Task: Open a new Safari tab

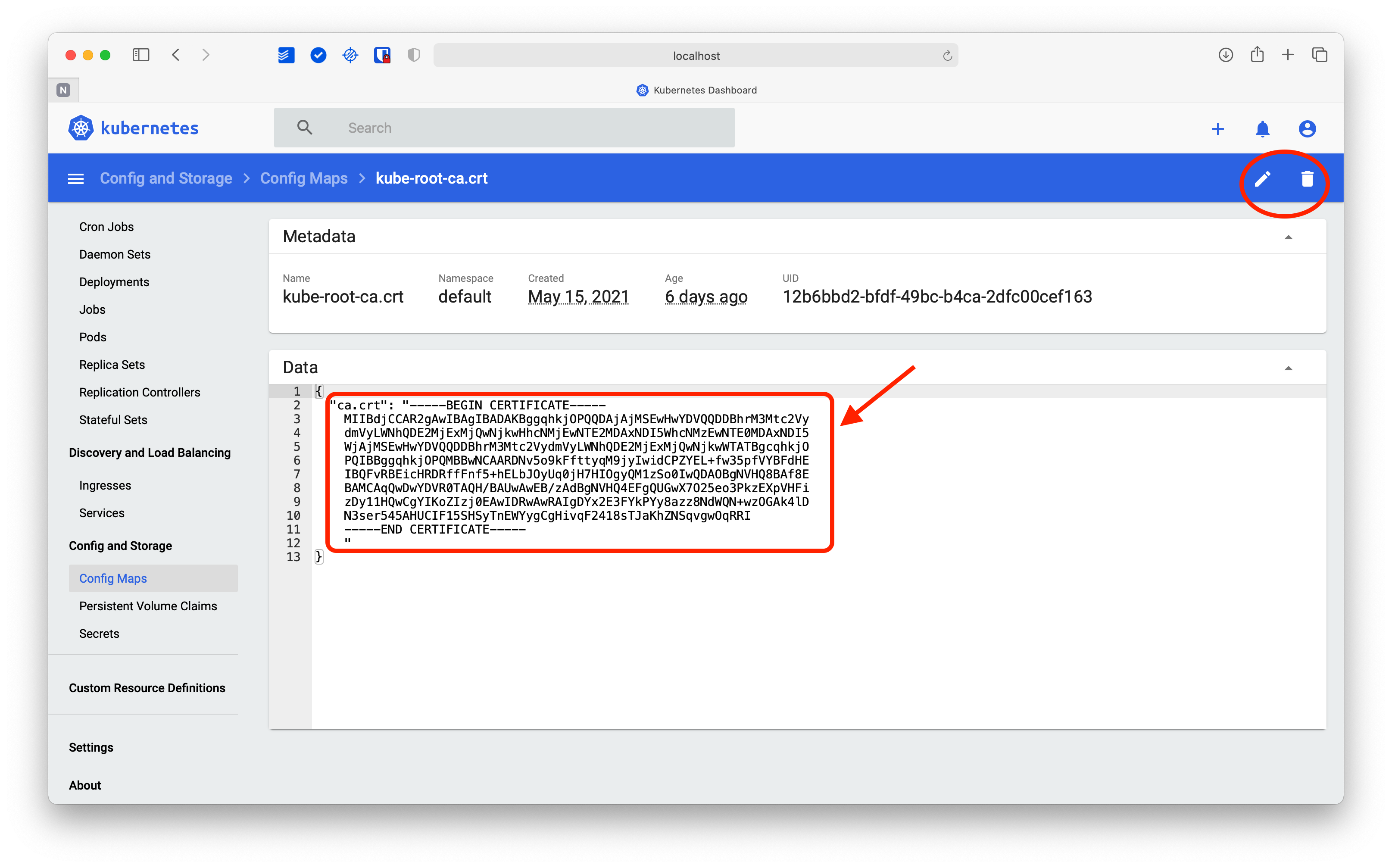Action: 1288,55
